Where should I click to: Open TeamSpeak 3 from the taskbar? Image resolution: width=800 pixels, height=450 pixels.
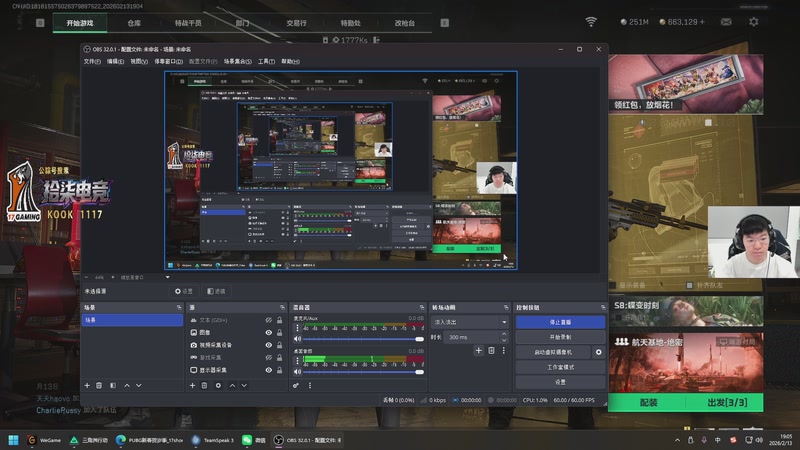click(x=213, y=440)
